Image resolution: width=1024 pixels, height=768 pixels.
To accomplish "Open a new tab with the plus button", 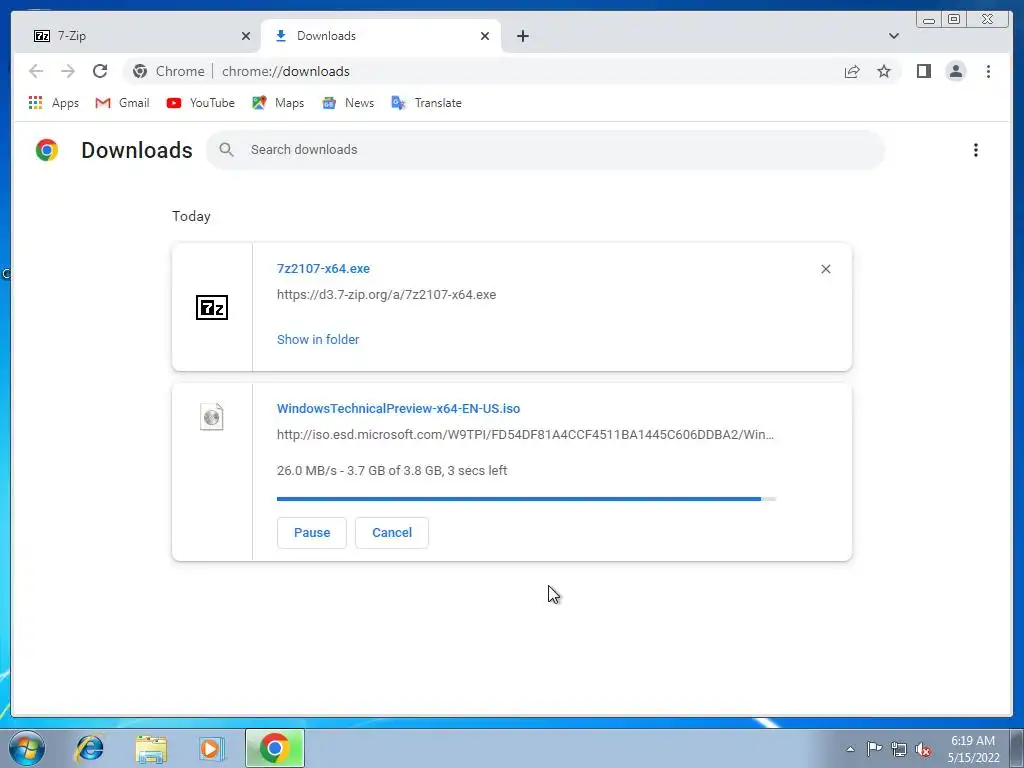I will click(522, 36).
